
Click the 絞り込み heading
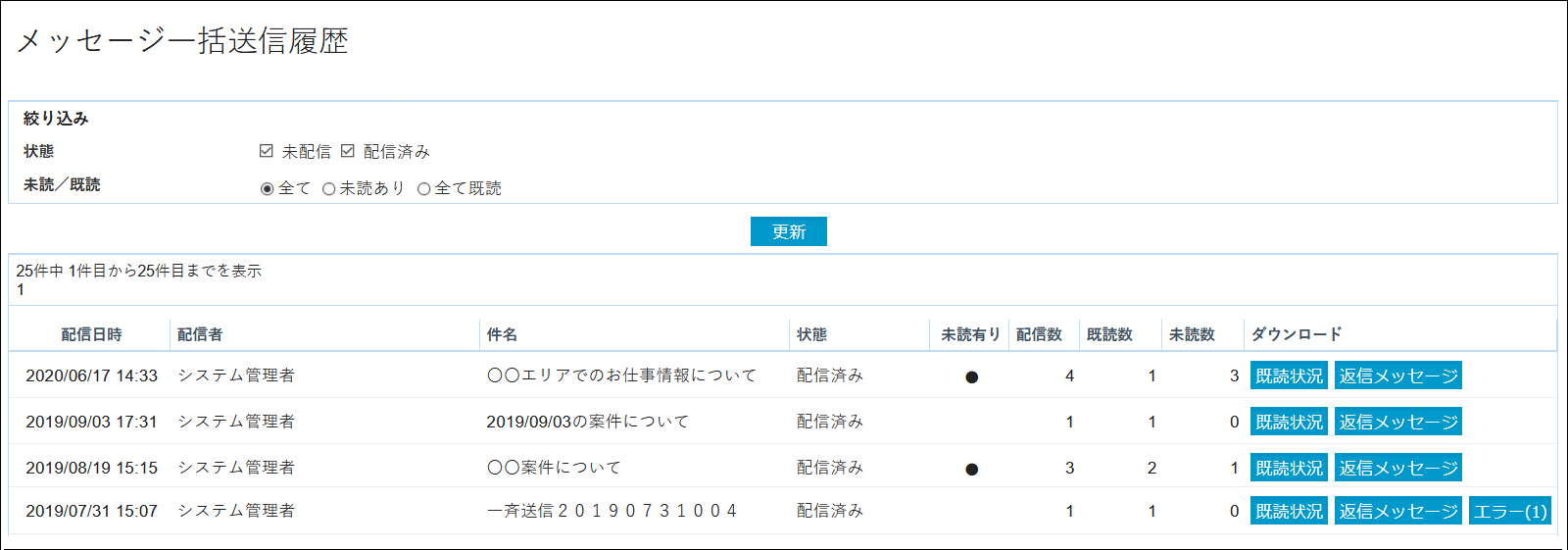point(56,119)
